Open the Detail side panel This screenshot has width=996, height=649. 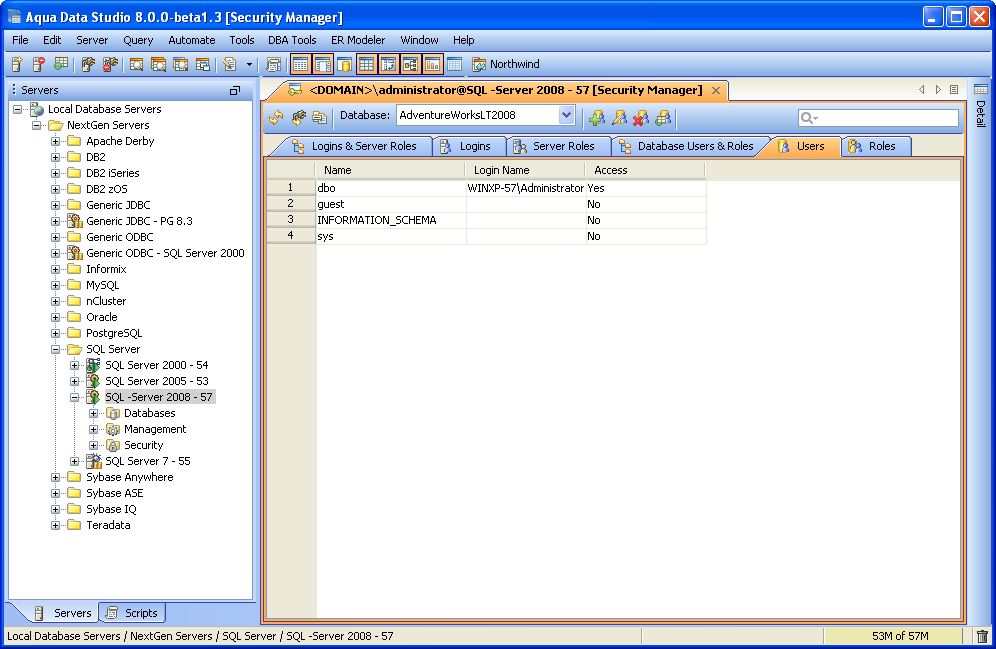pos(981,105)
